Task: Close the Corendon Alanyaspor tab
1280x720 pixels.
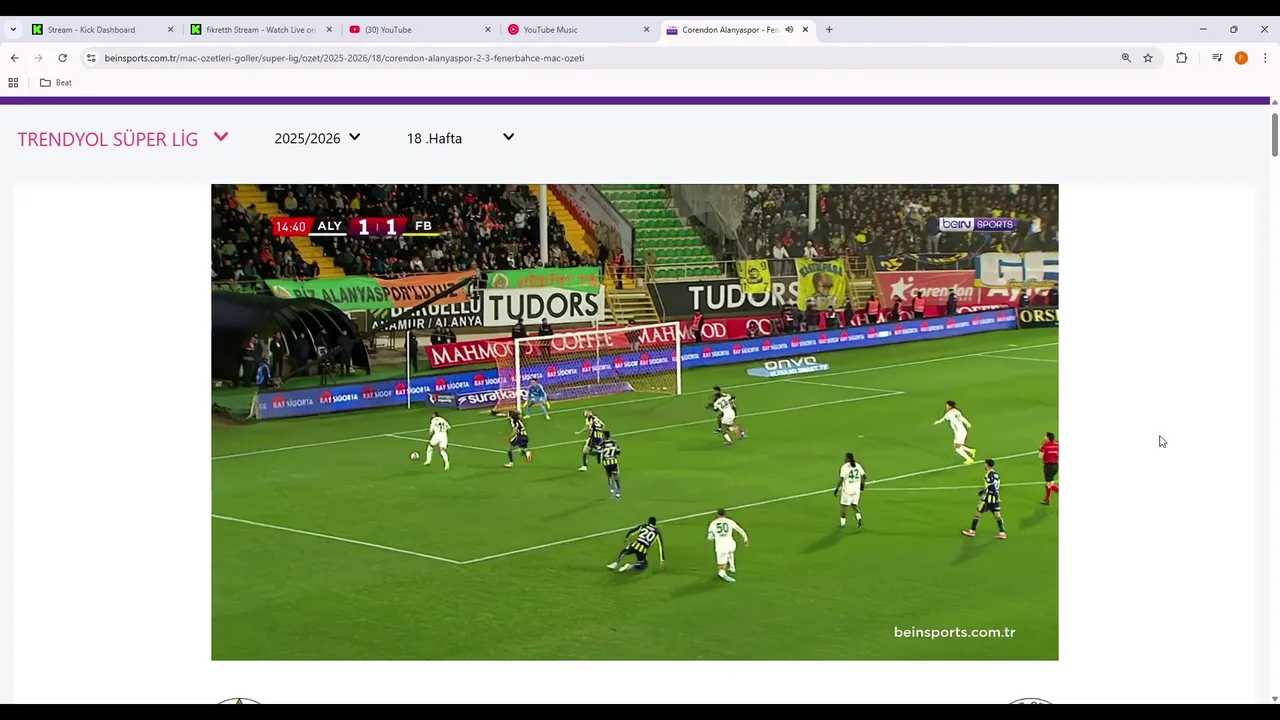Action: click(x=805, y=30)
